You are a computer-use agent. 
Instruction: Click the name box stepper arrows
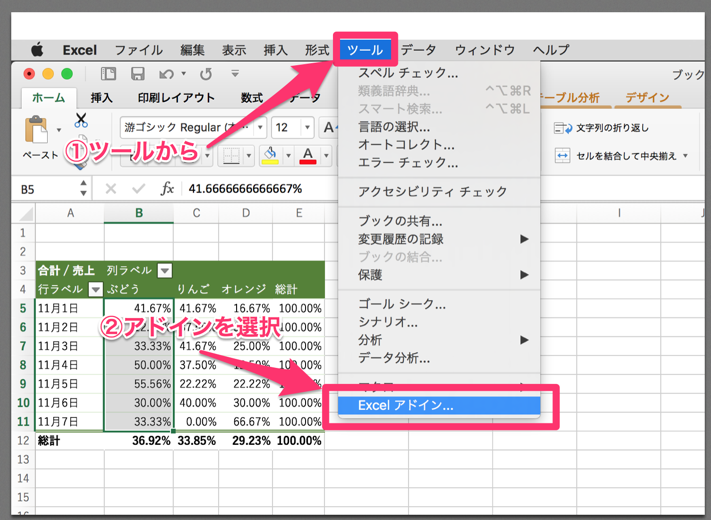(x=83, y=189)
